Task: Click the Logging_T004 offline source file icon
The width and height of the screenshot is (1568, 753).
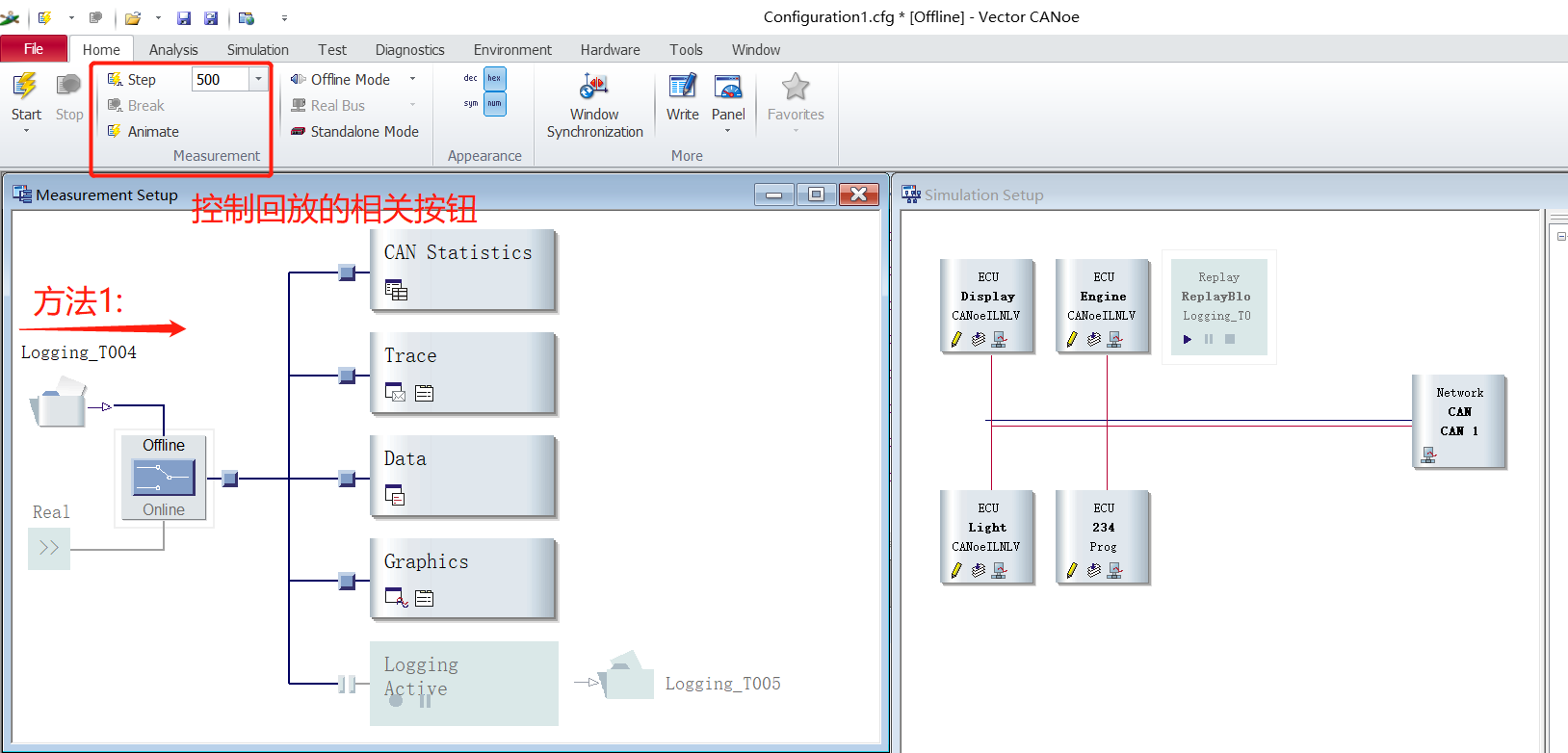Action: pyautogui.click(x=59, y=403)
